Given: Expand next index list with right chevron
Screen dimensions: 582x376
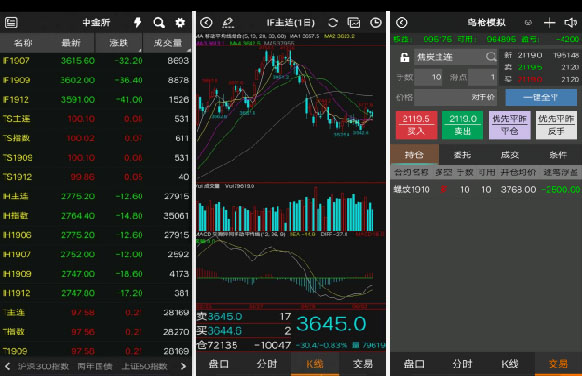Looking at the screenshot, I should [x=183, y=366].
